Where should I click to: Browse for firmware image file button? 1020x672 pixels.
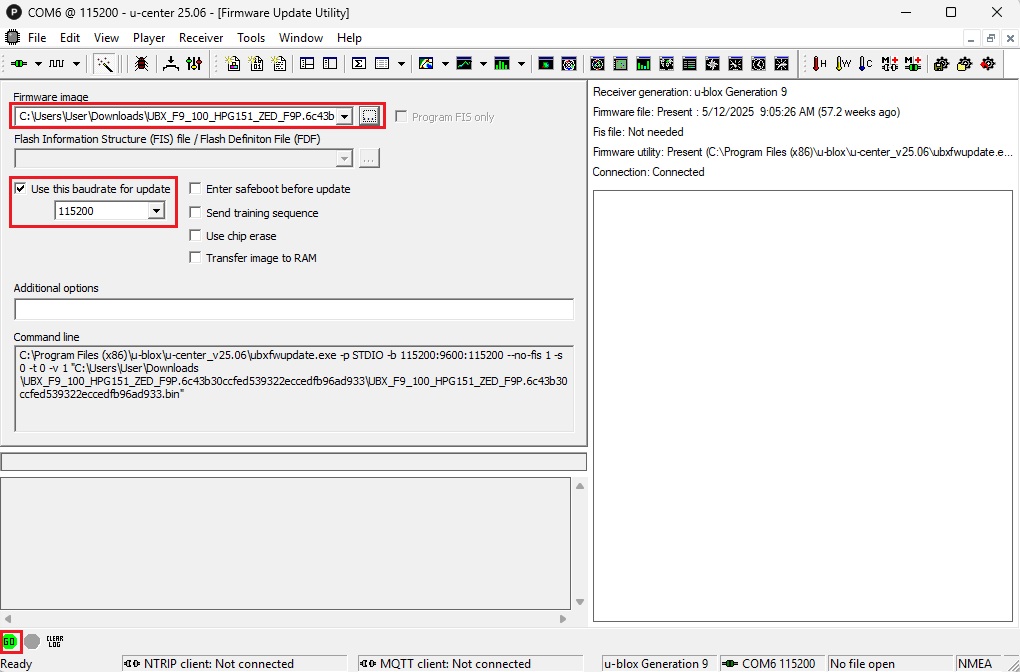click(369, 116)
